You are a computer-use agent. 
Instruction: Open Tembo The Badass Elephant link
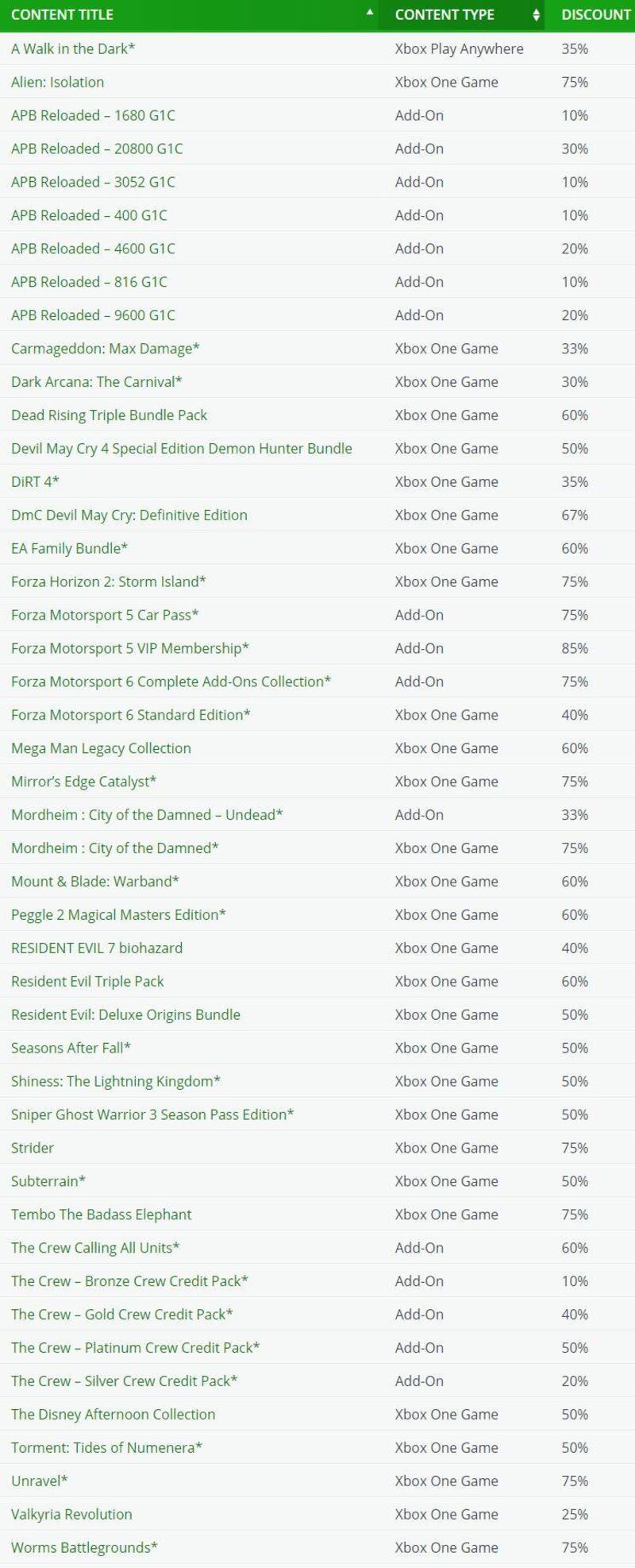pyautogui.click(x=101, y=1215)
